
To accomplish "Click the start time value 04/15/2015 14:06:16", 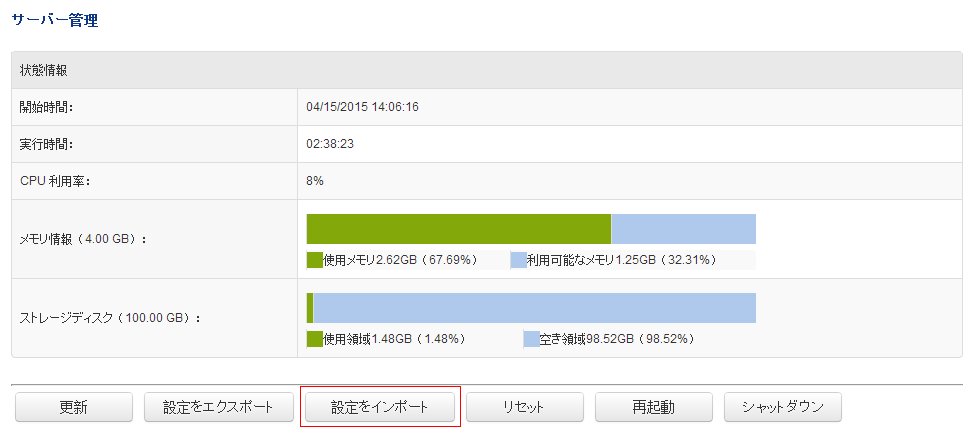I will click(x=362, y=107).
